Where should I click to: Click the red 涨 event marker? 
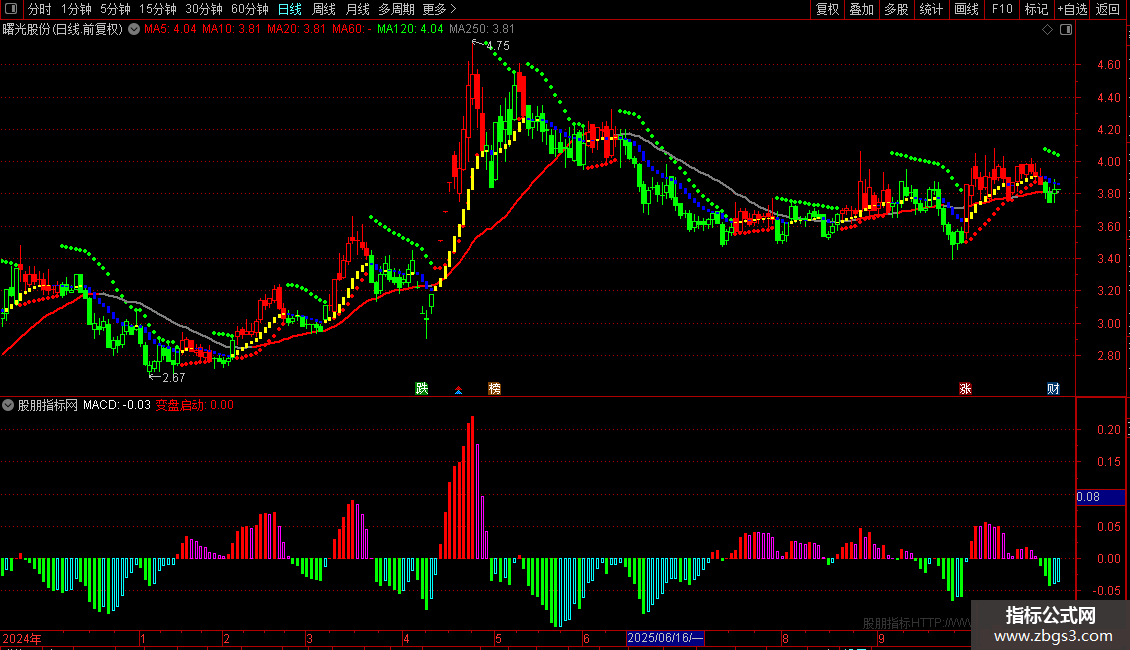[965, 388]
